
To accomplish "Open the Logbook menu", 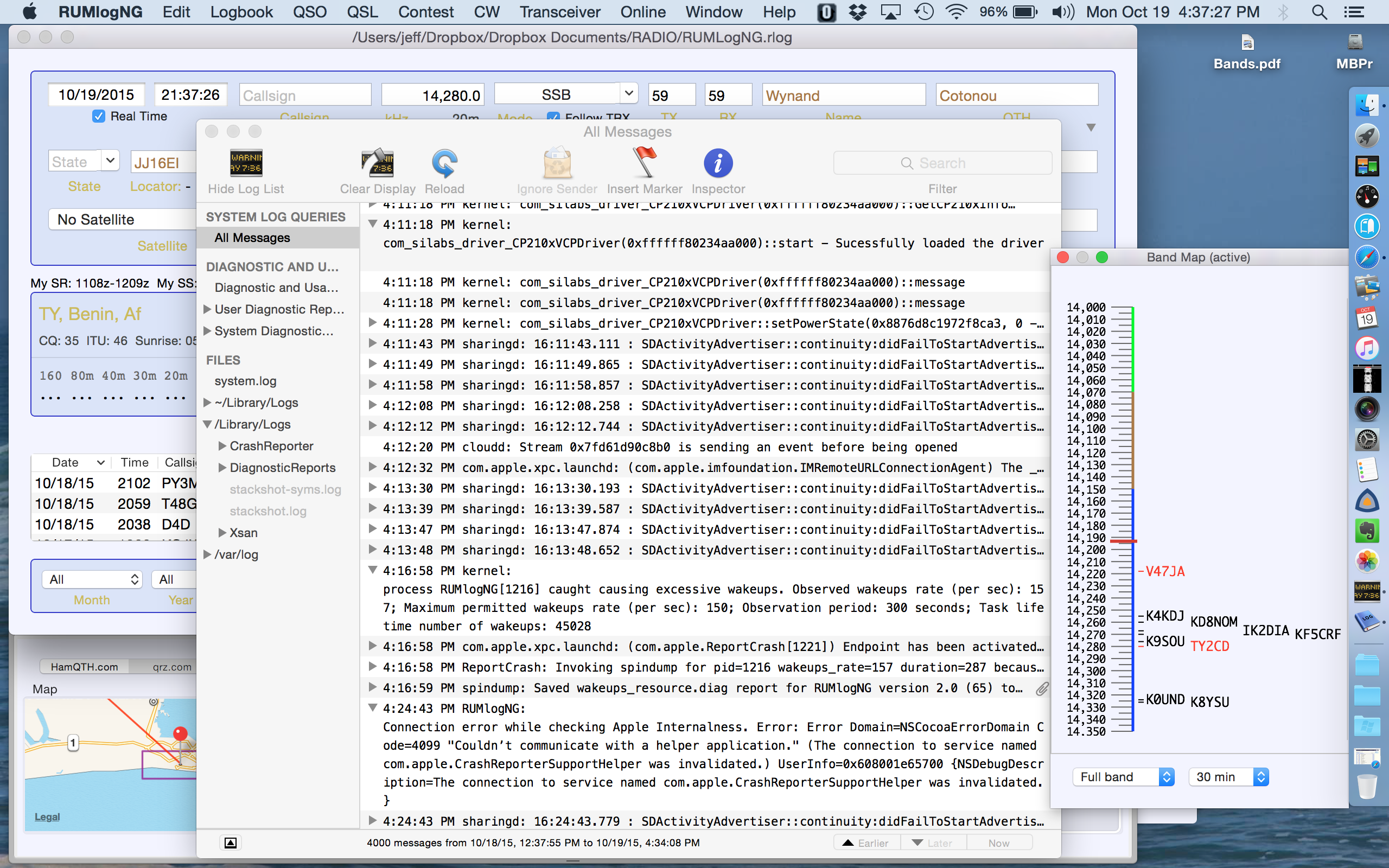I will click(241, 12).
